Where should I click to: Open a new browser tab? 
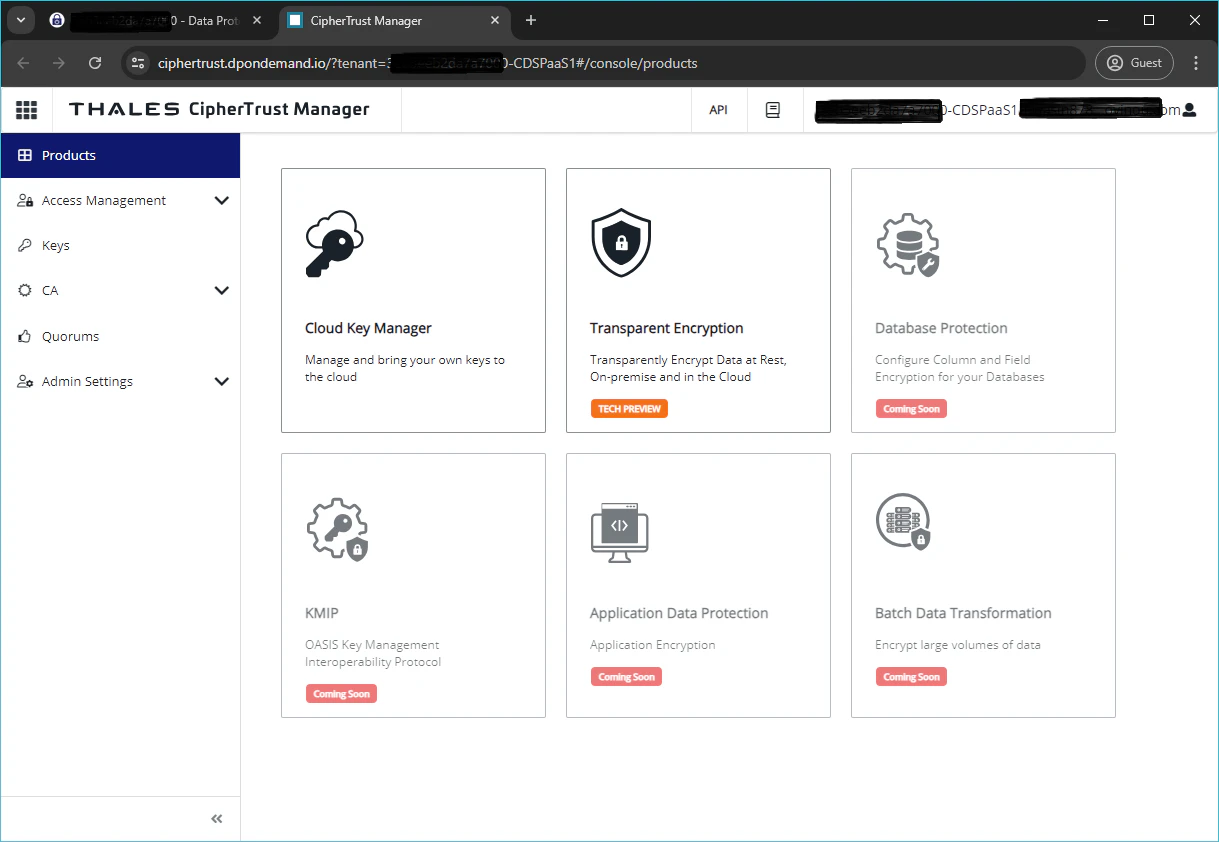[x=531, y=20]
